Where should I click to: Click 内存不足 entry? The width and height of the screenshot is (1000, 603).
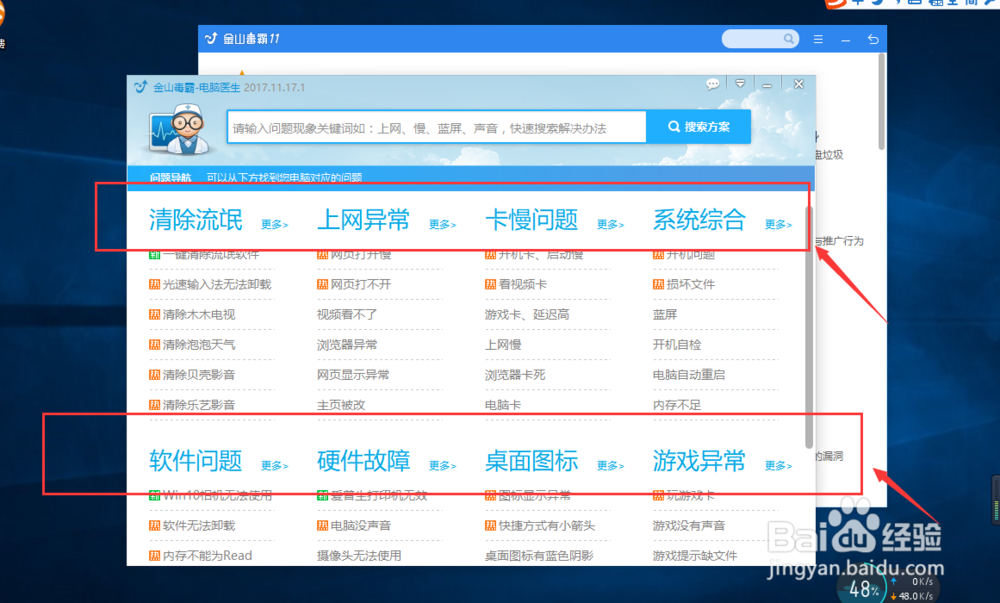pyautogui.click(x=677, y=404)
